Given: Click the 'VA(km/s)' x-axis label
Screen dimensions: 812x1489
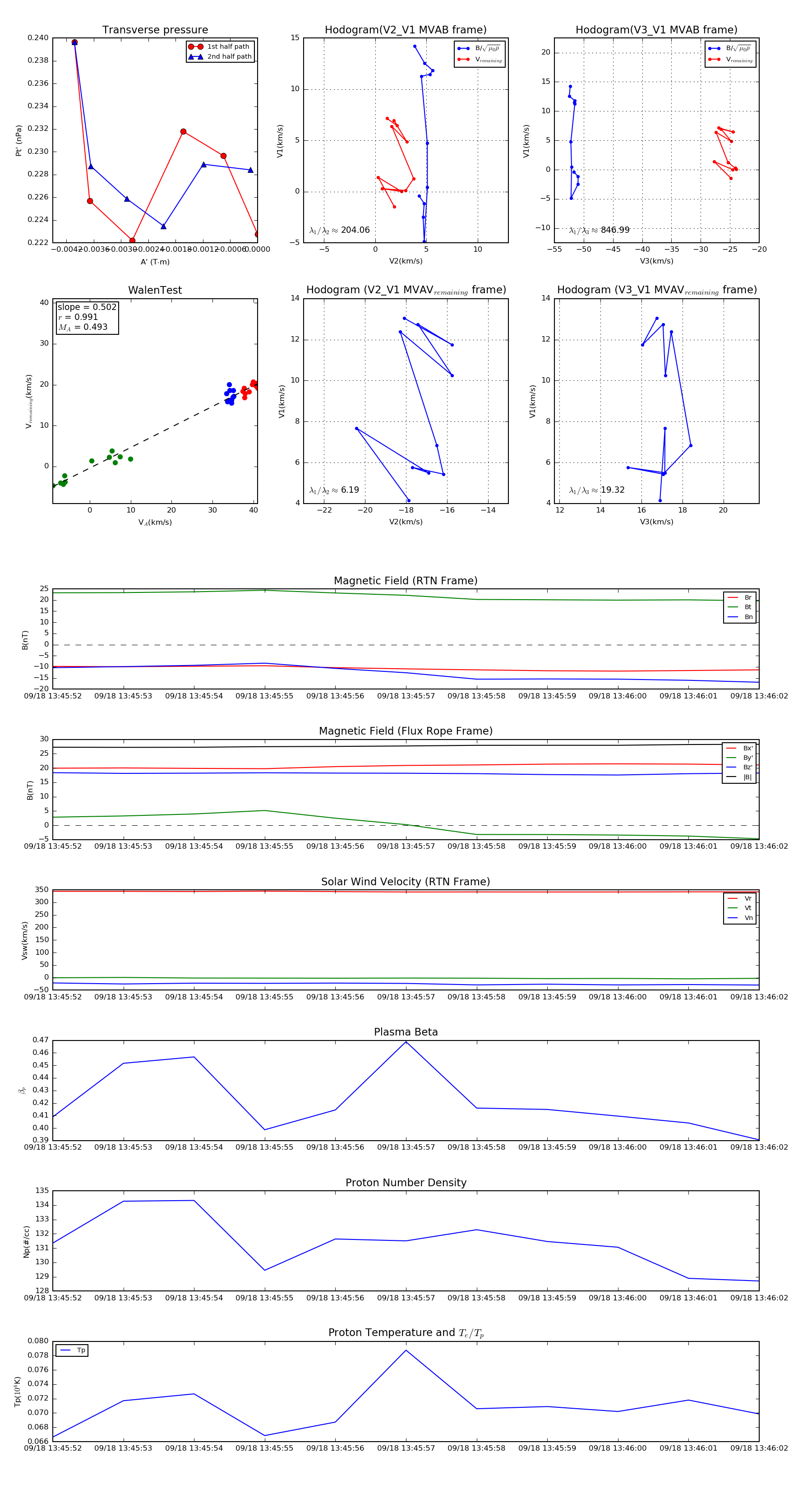Looking at the screenshot, I should [155, 523].
